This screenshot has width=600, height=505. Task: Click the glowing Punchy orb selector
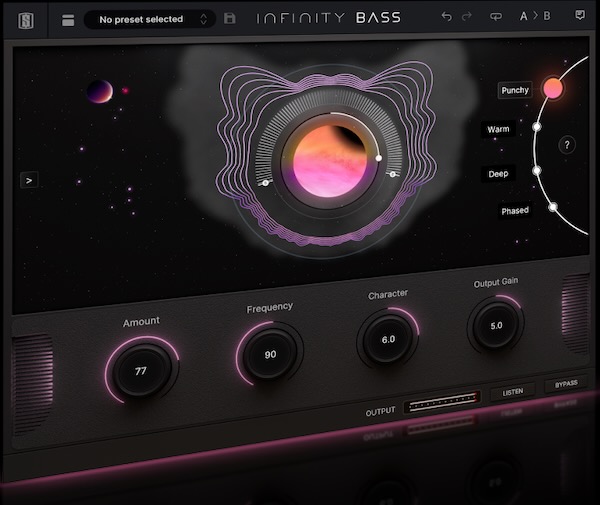click(x=553, y=88)
